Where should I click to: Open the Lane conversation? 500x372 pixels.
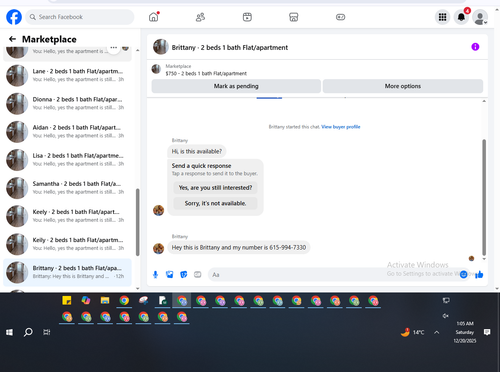click(x=67, y=75)
